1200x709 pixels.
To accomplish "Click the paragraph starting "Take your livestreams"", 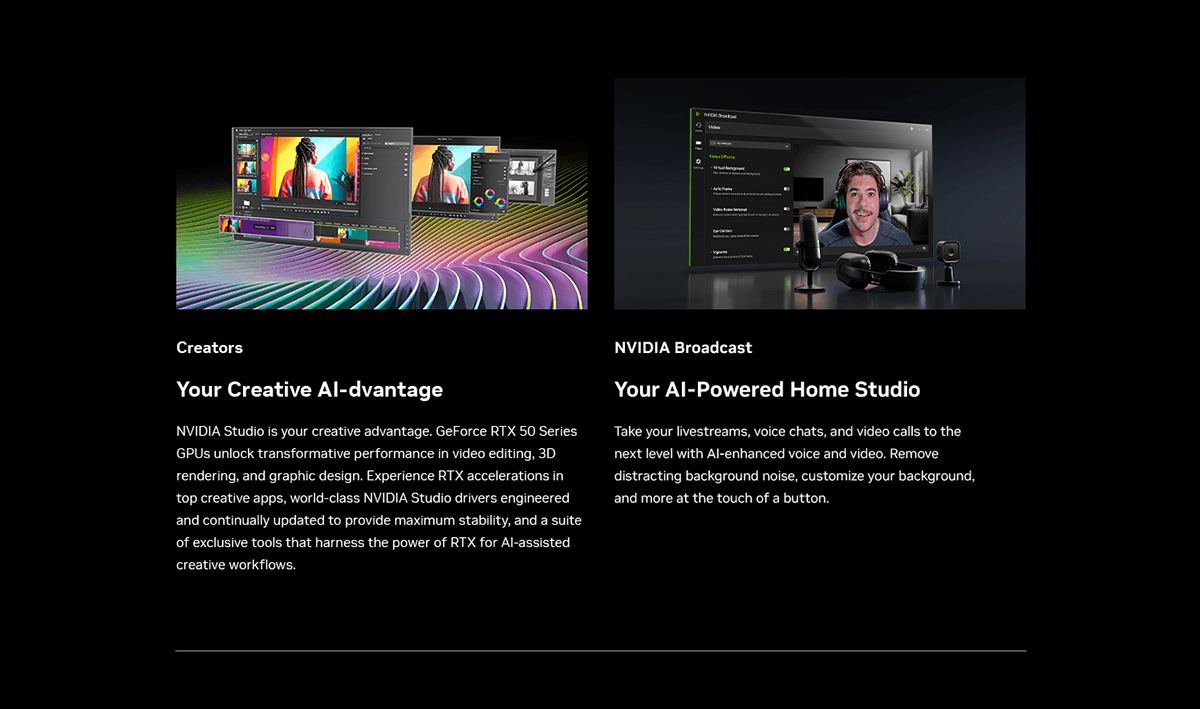I will [x=795, y=465].
